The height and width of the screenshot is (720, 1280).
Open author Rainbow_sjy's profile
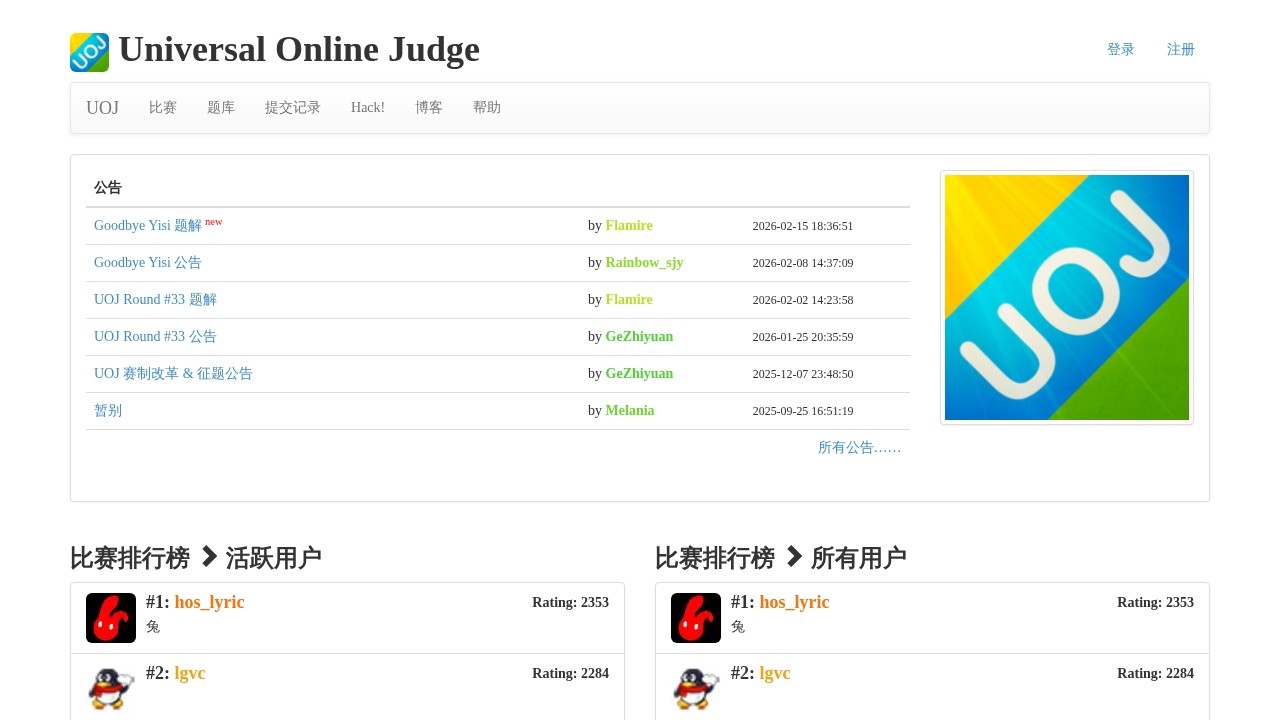click(644, 263)
